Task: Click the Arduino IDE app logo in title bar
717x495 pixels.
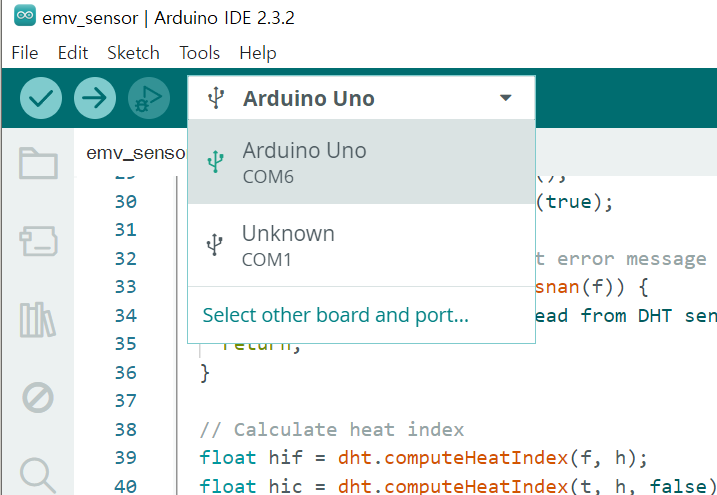Action: [x=24, y=17]
